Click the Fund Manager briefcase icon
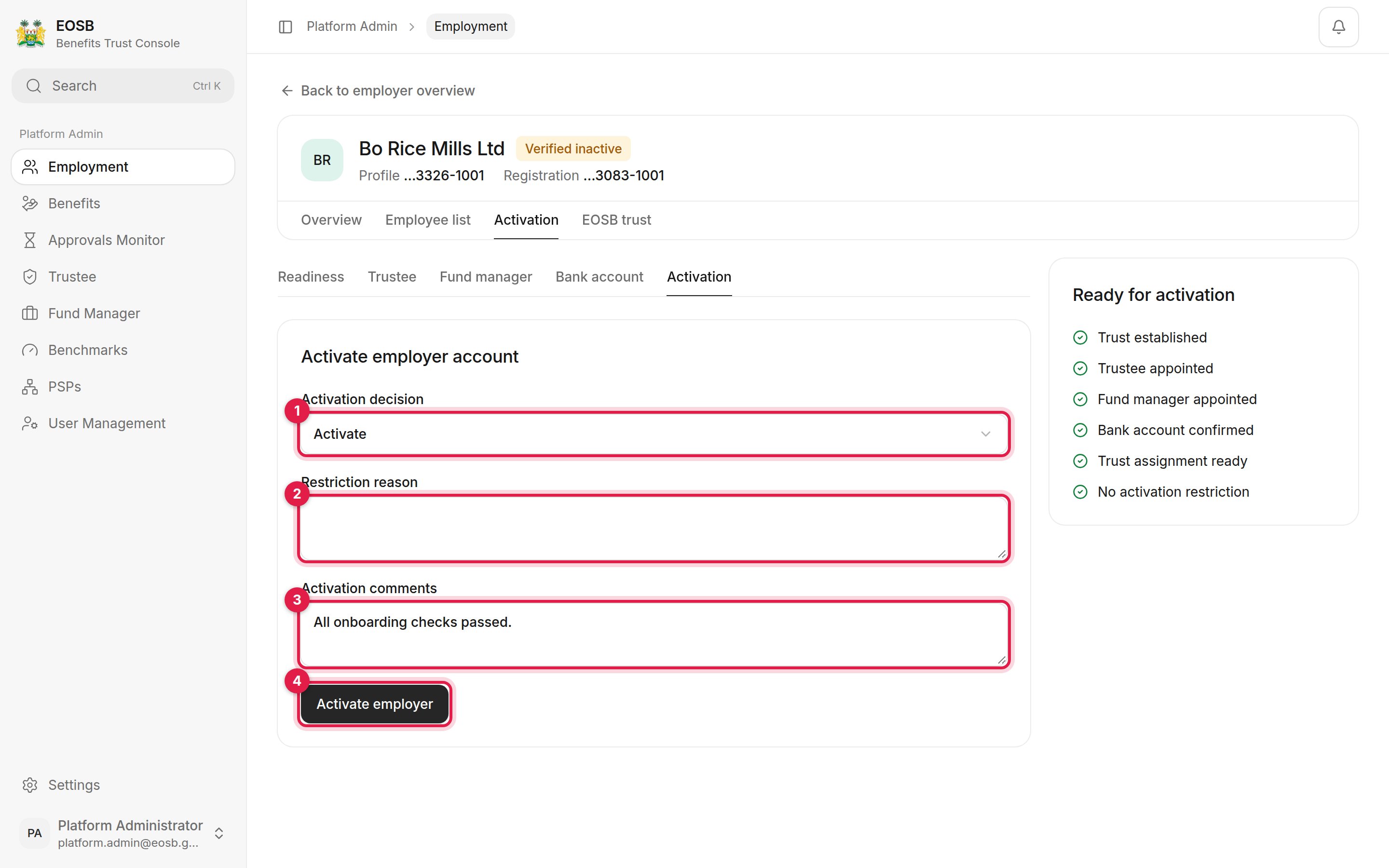 [30, 313]
